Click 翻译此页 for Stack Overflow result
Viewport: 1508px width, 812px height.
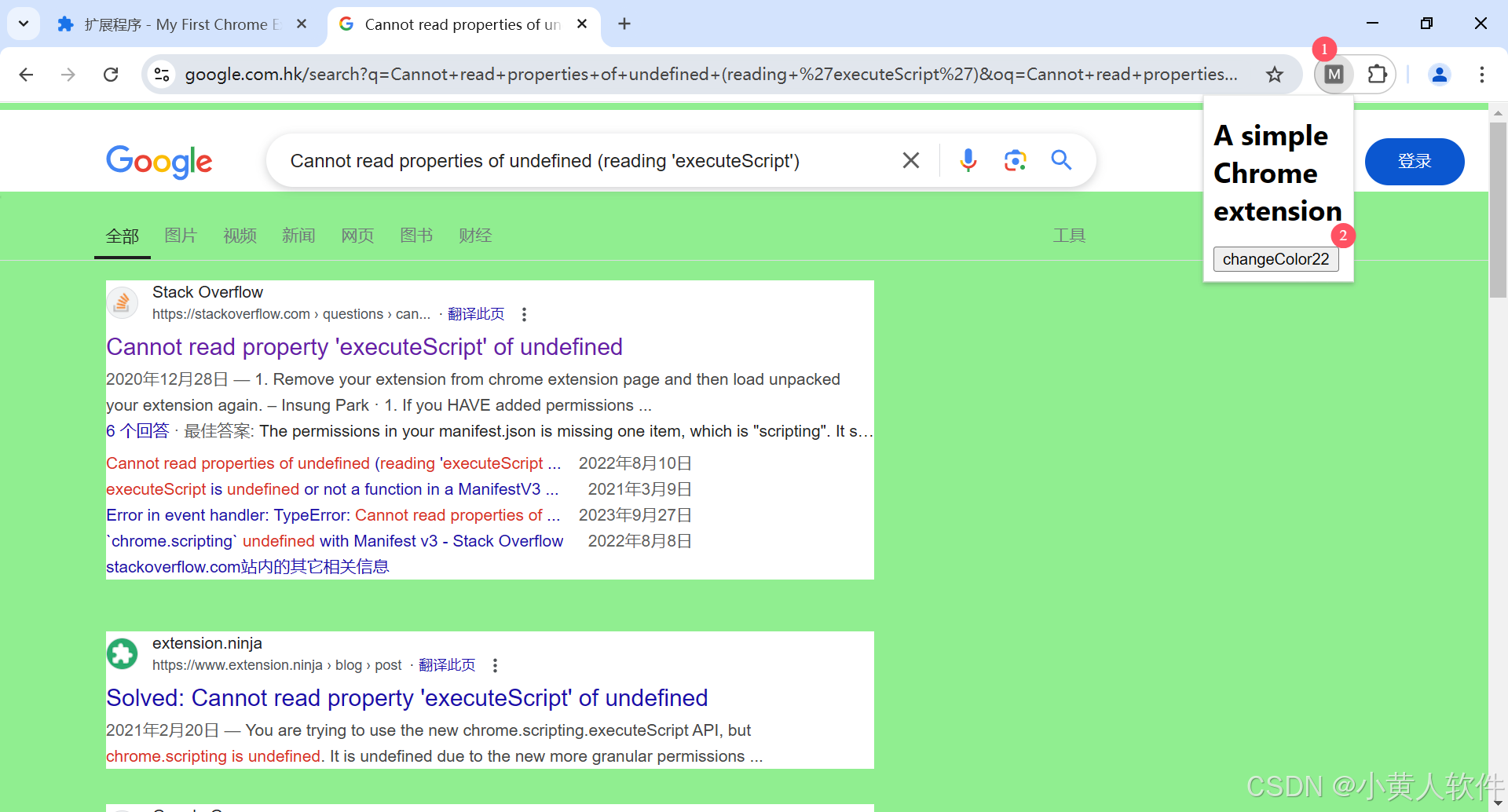point(476,314)
